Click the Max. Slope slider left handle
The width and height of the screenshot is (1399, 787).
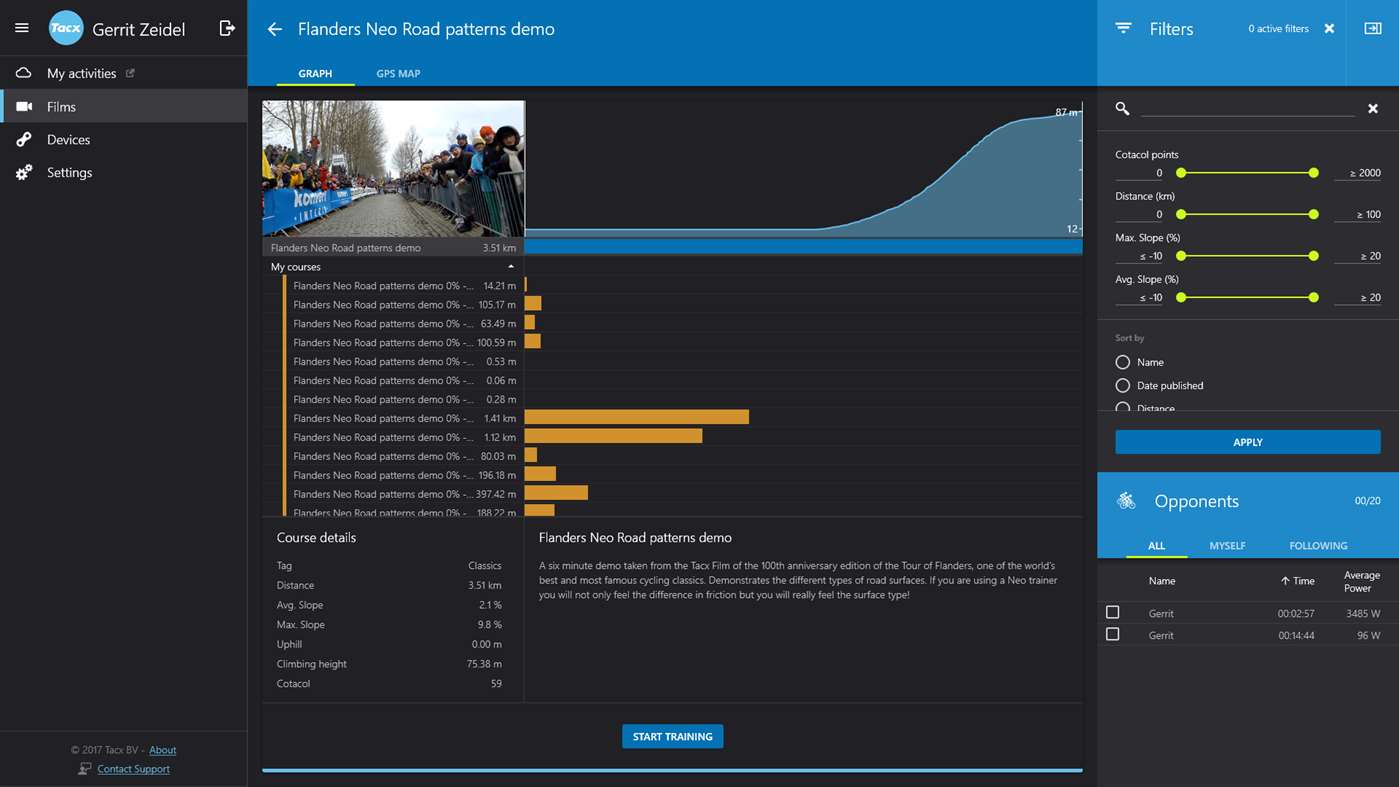[x=1181, y=256]
